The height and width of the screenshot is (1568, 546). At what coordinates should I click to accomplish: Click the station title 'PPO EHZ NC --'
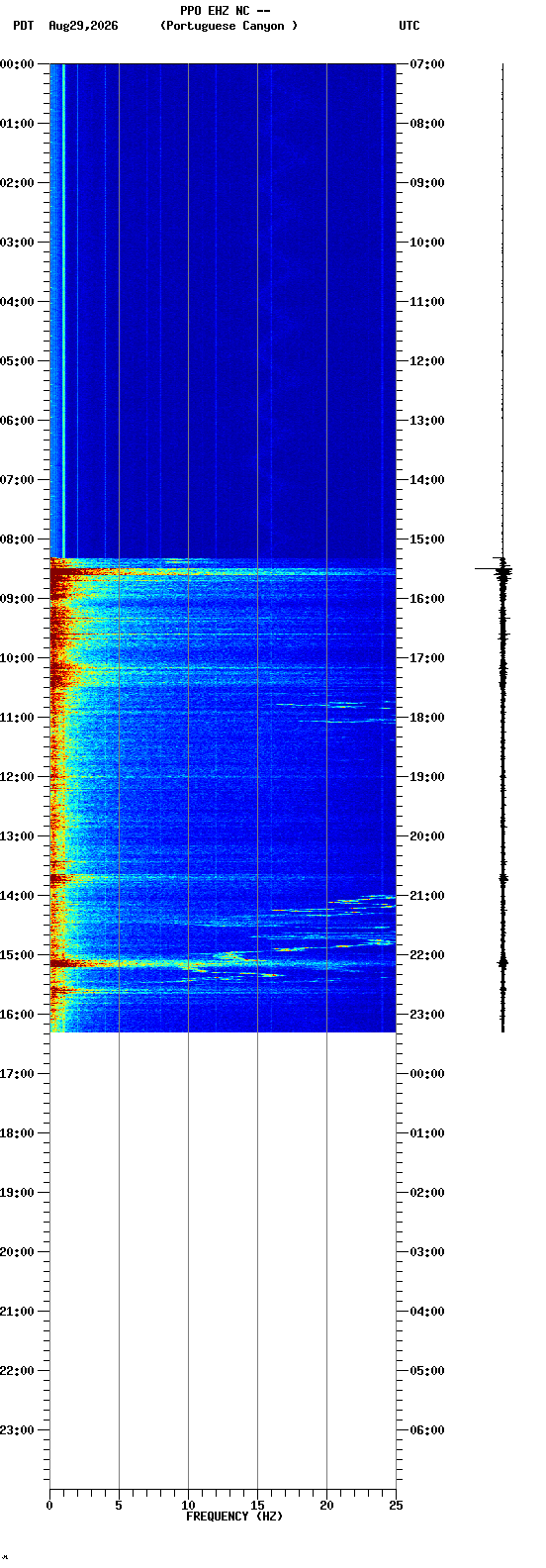tap(225, 11)
